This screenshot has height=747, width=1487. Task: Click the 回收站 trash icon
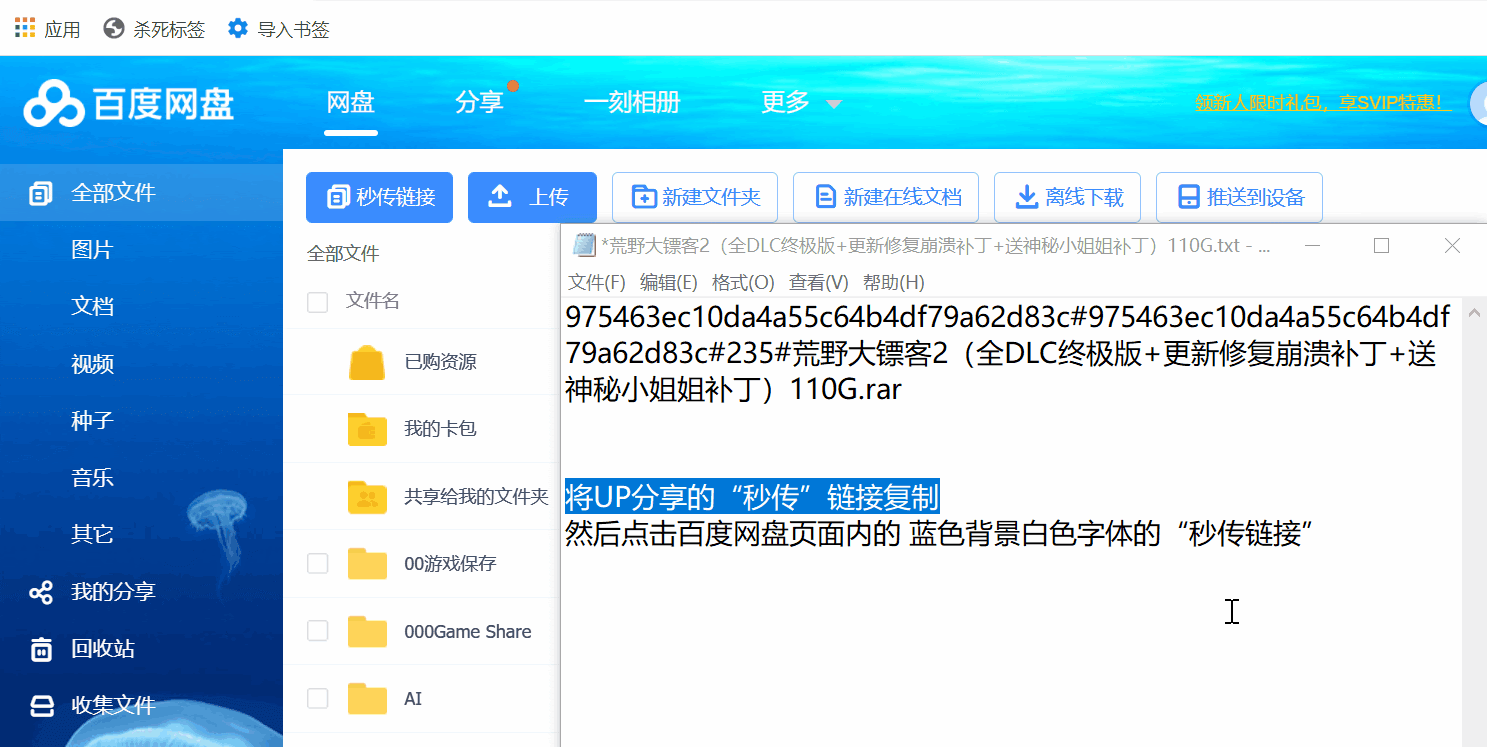(x=41, y=649)
